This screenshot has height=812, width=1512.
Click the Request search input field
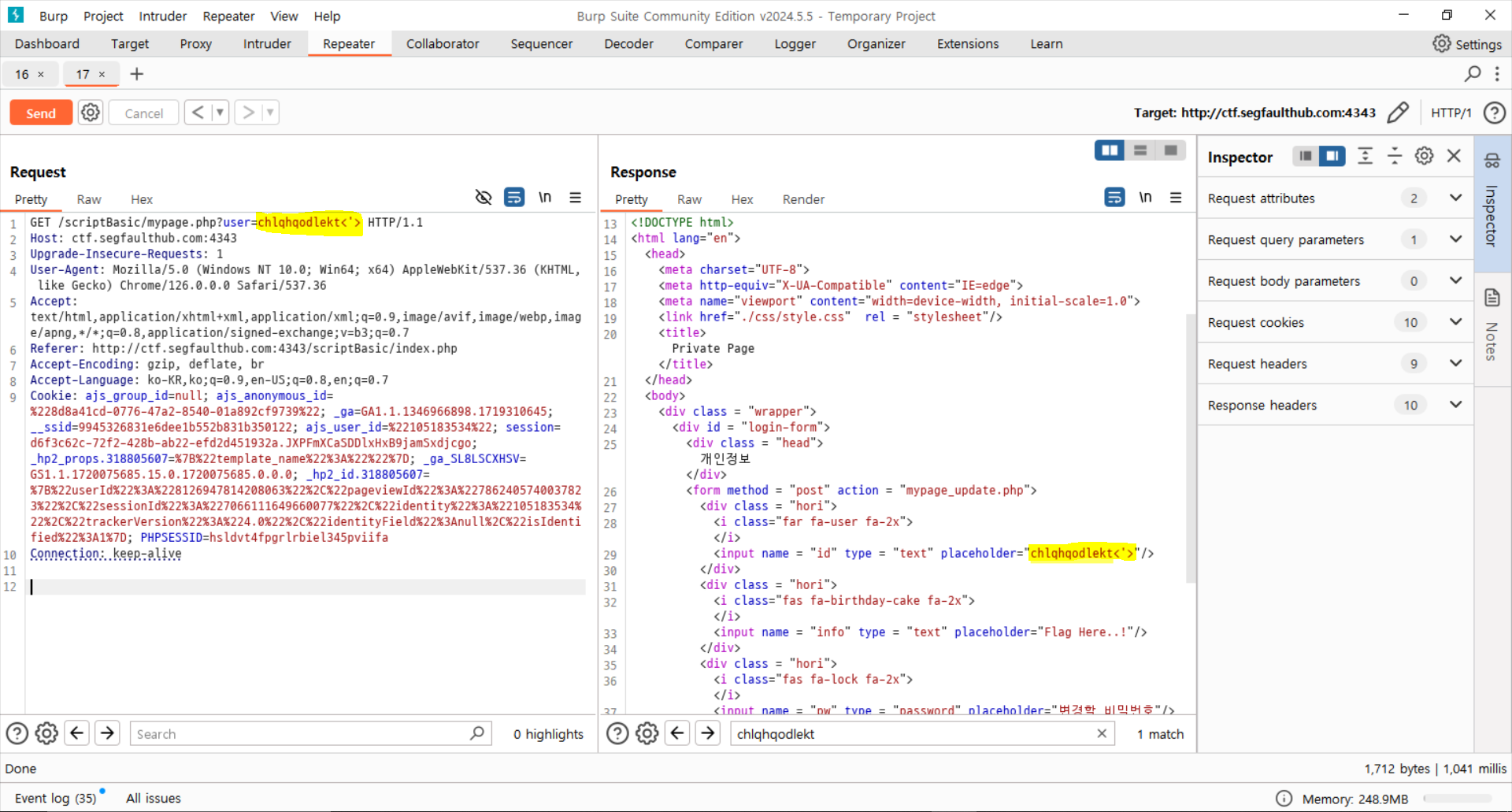click(310, 733)
